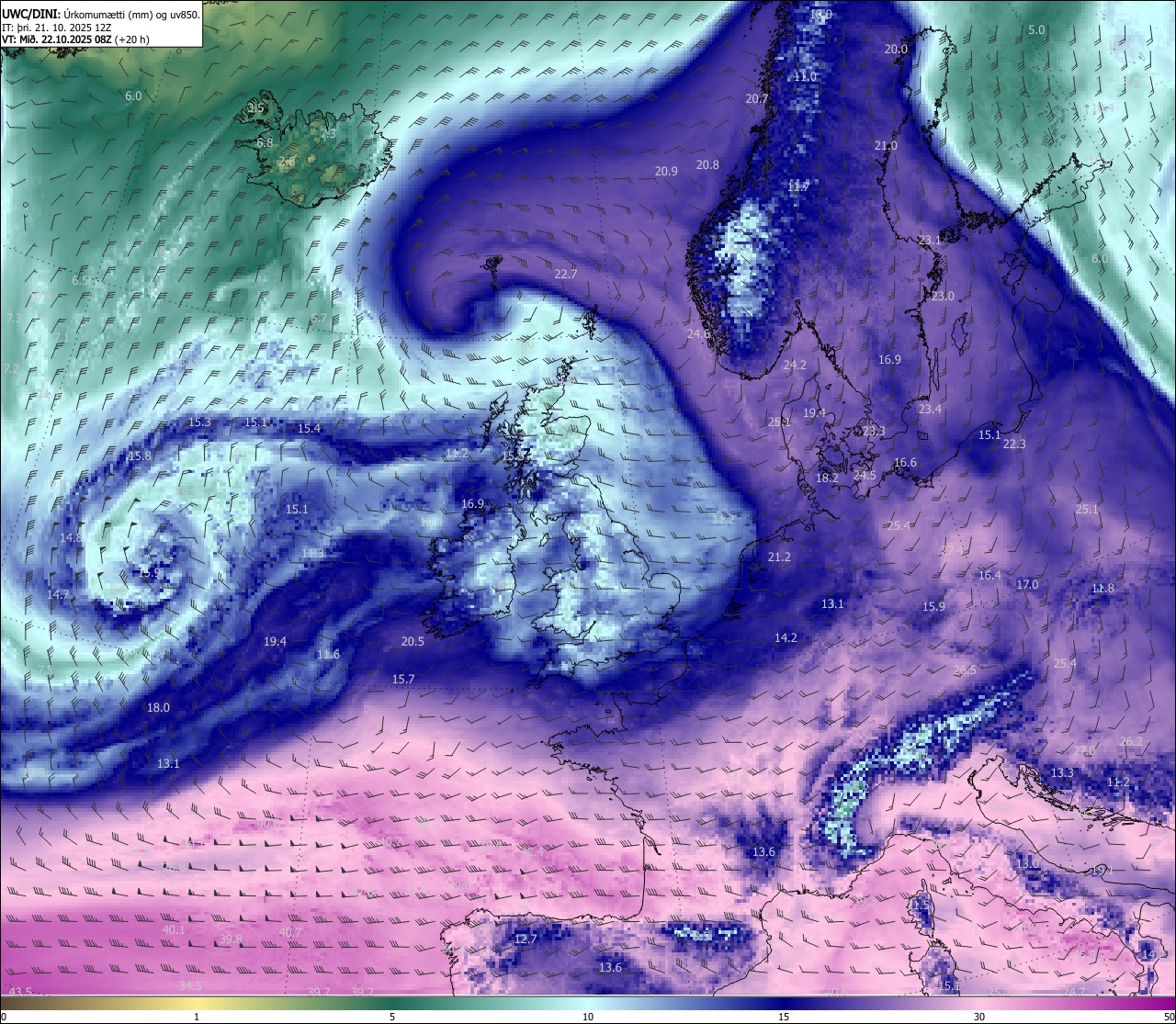Click the 20.8 value label
This screenshot has width=1176, height=1024.
(x=707, y=164)
